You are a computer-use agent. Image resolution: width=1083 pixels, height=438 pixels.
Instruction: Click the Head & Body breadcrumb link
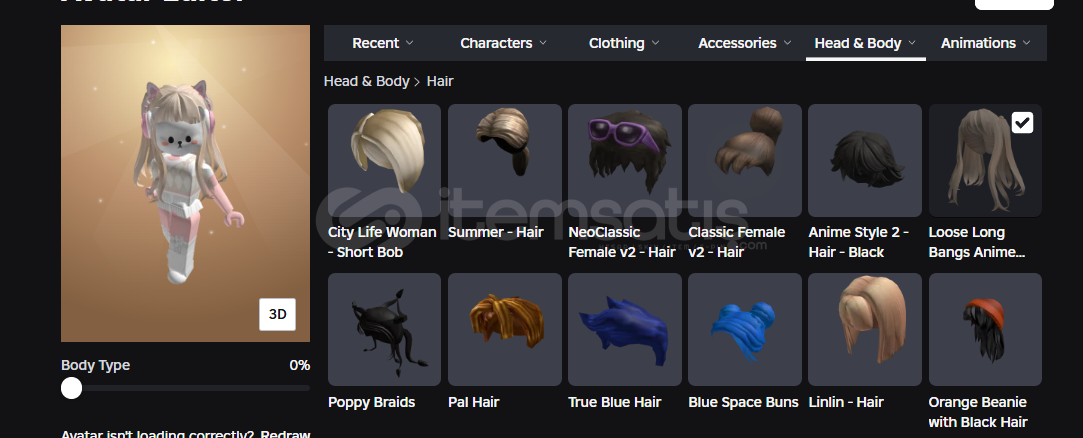point(367,82)
